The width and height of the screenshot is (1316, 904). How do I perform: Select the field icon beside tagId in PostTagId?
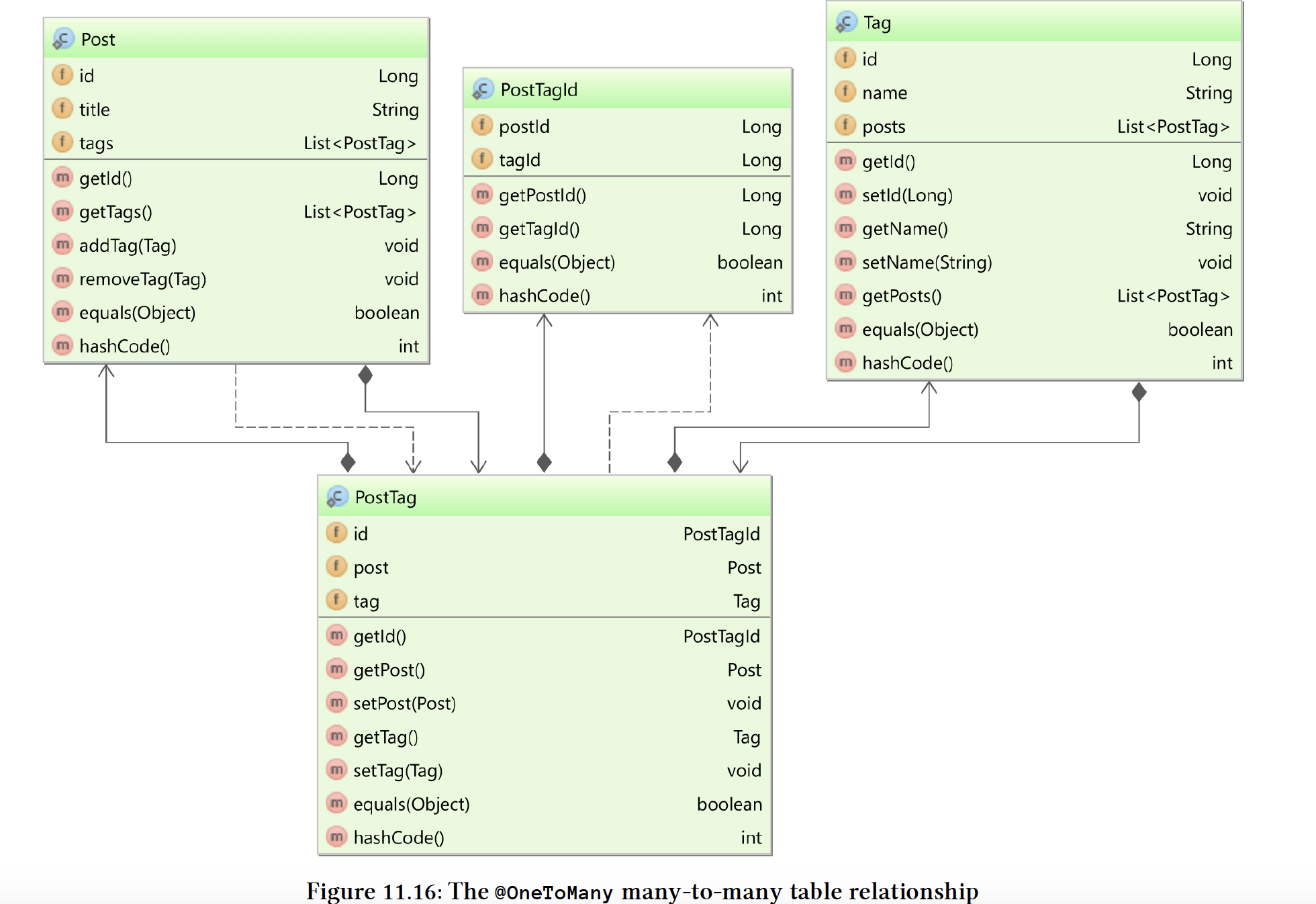coord(482,159)
